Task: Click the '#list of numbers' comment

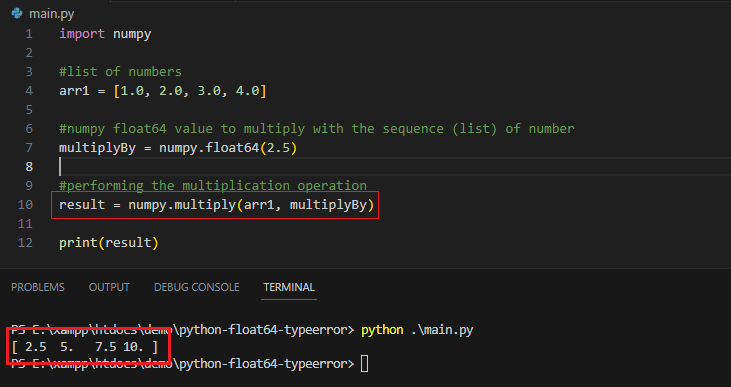Action: pos(120,72)
